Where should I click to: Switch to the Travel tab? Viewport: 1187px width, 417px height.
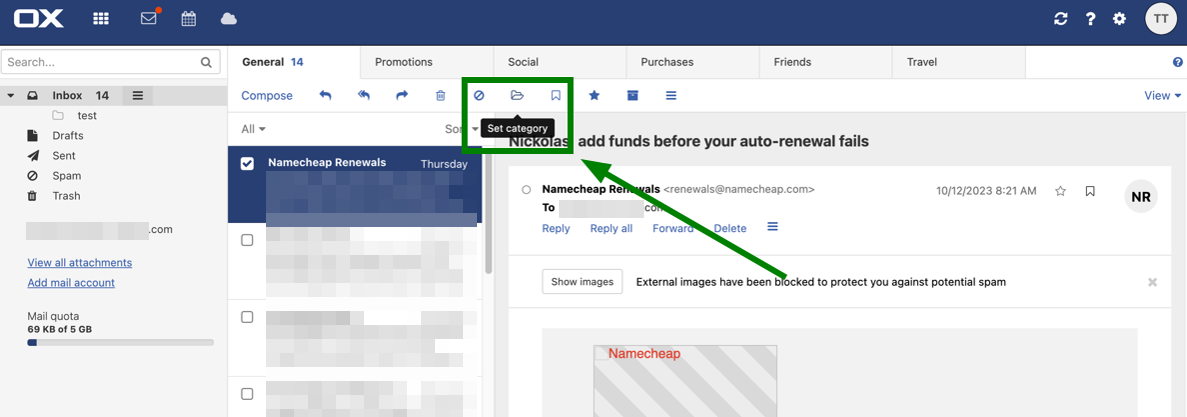[x=958, y=62]
